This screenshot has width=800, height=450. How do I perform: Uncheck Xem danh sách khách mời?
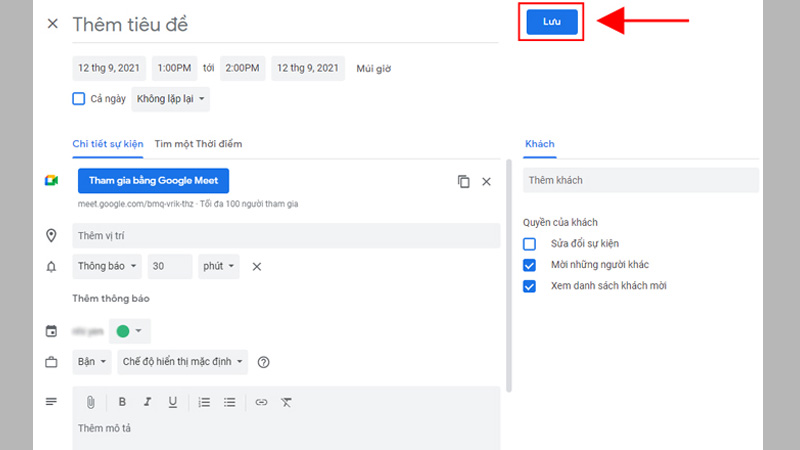tap(530, 286)
